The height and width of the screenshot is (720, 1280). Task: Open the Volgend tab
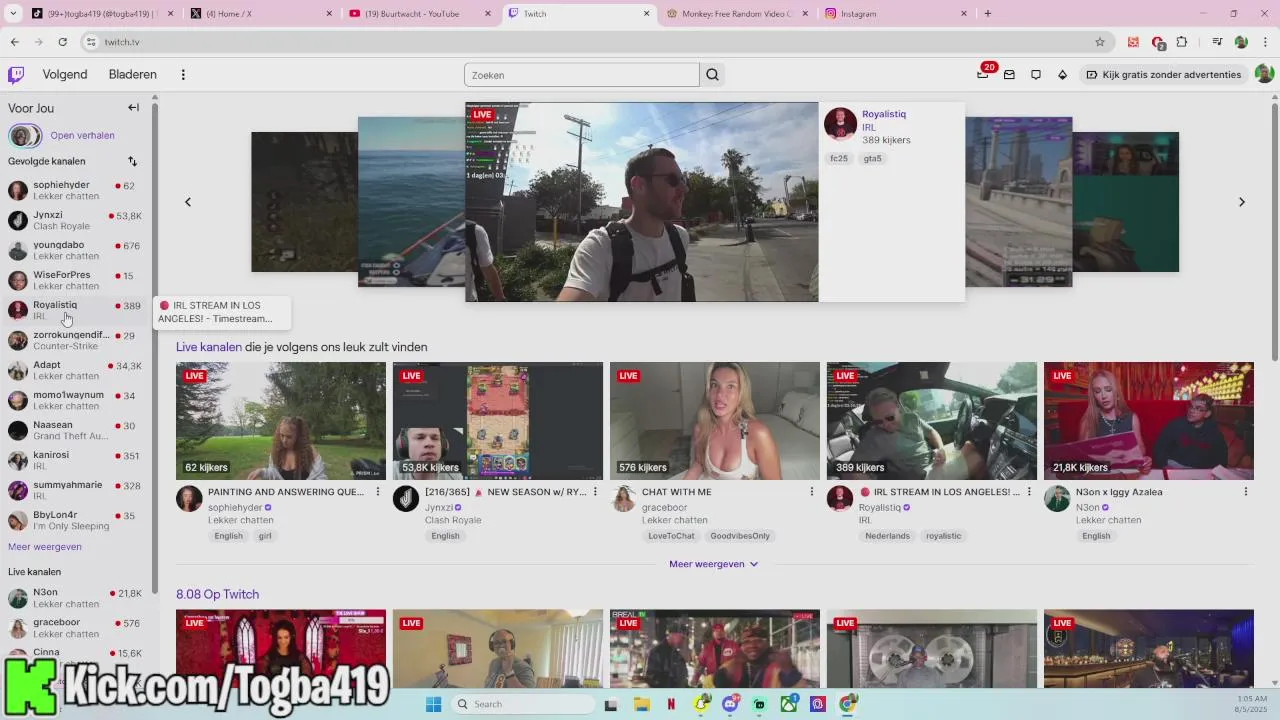click(65, 75)
